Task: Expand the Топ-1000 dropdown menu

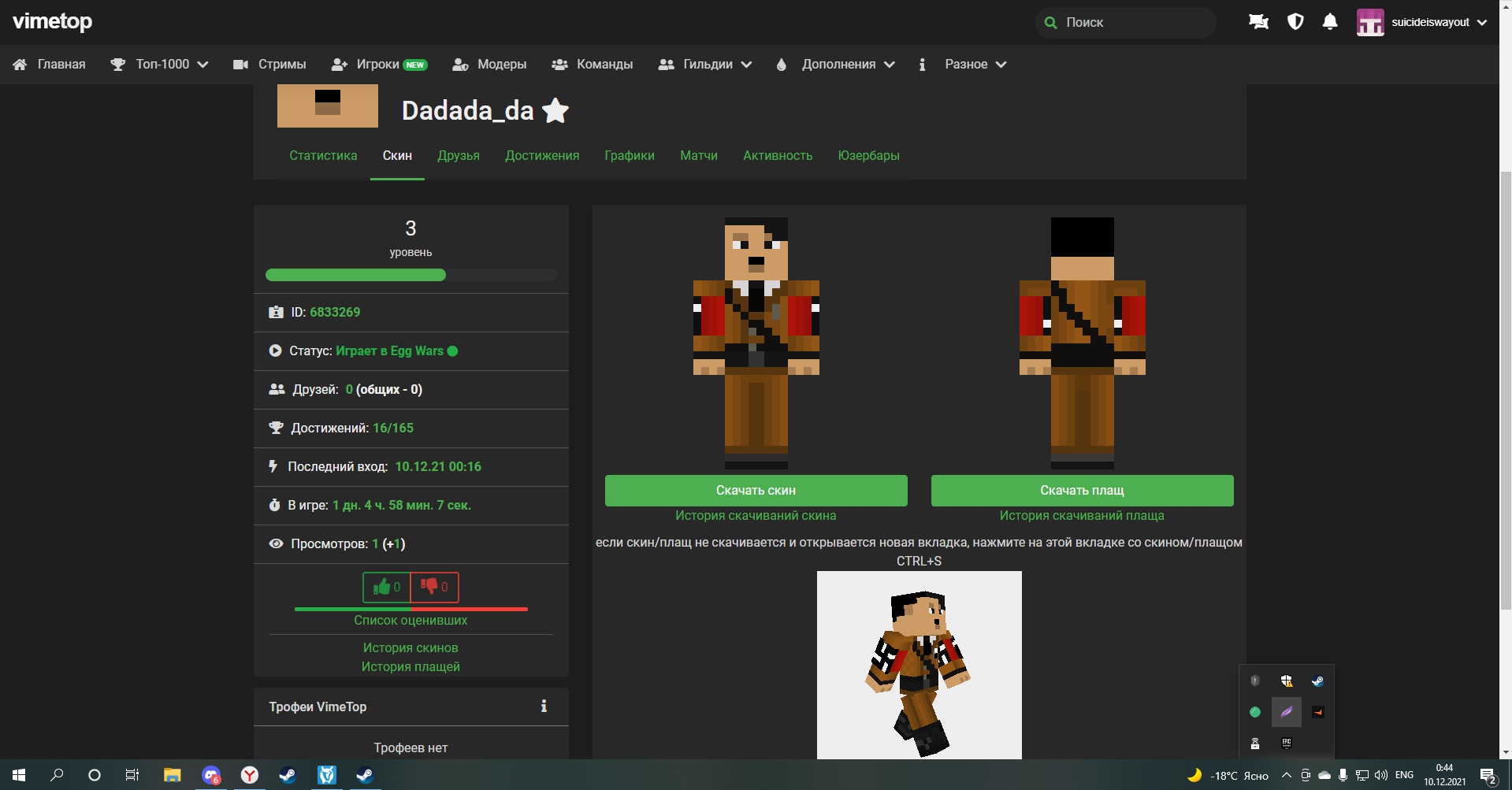Action: tap(159, 65)
